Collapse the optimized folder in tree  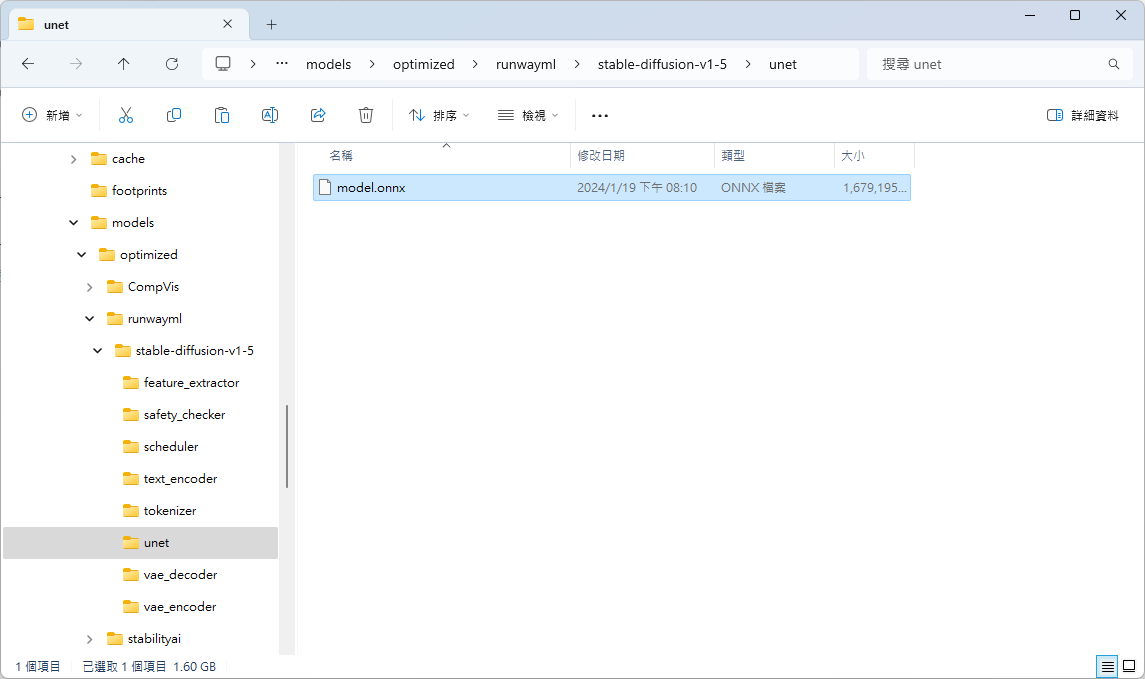tap(81, 255)
